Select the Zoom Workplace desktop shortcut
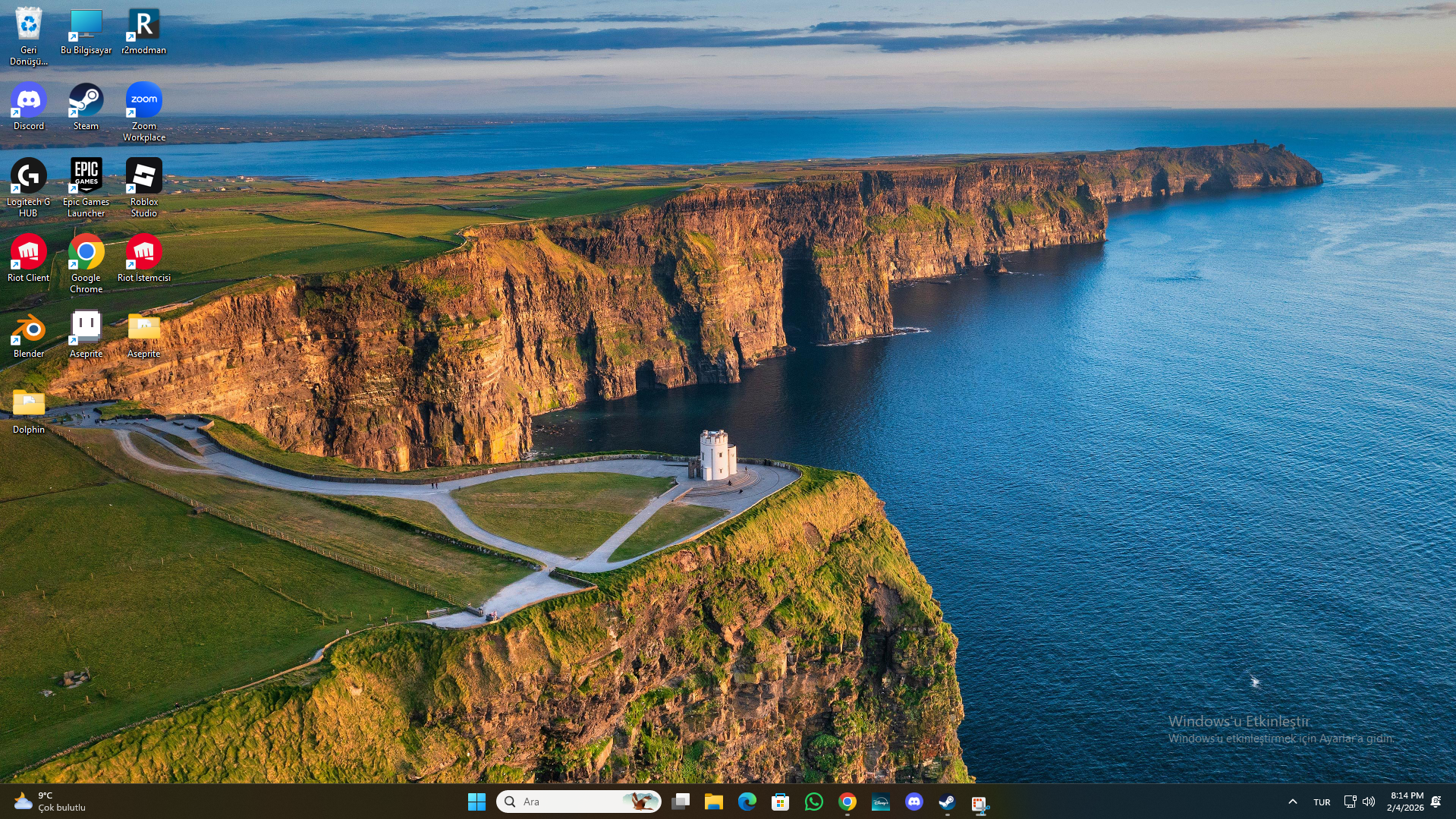 pos(143,112)
